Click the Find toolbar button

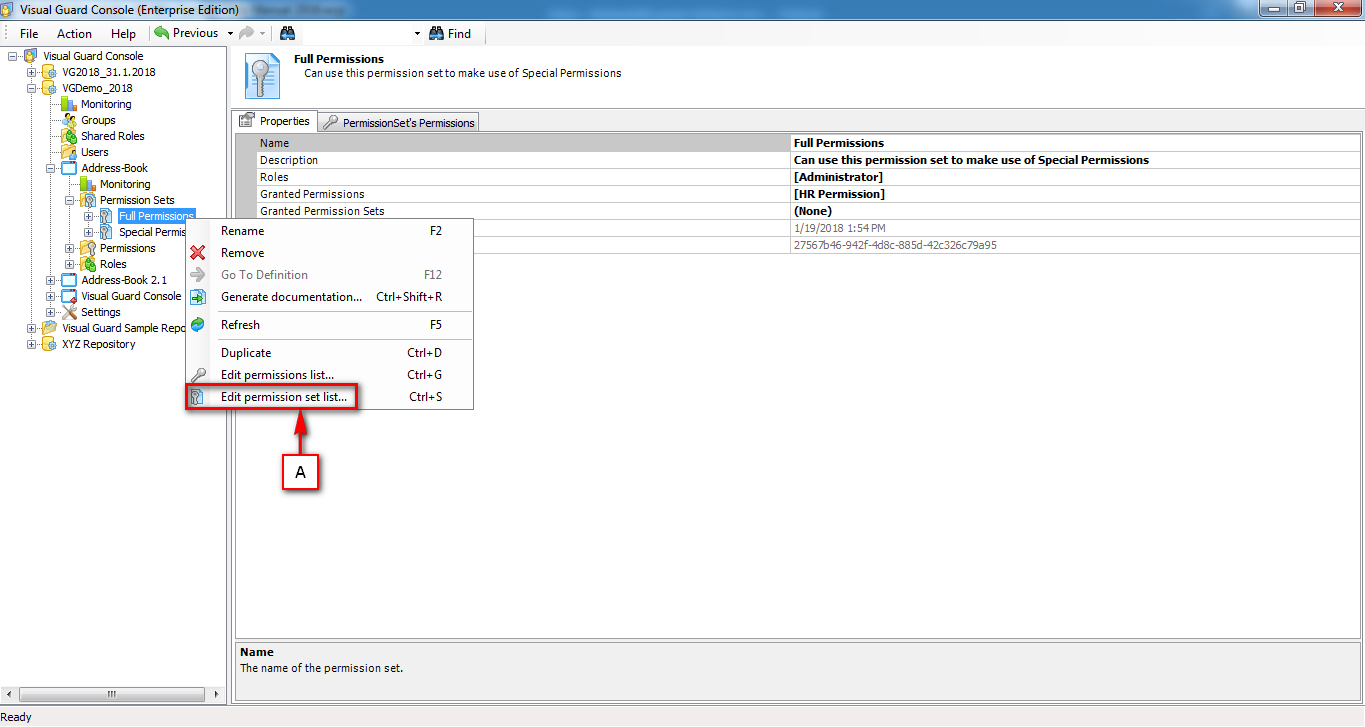[x=450, y=33]
